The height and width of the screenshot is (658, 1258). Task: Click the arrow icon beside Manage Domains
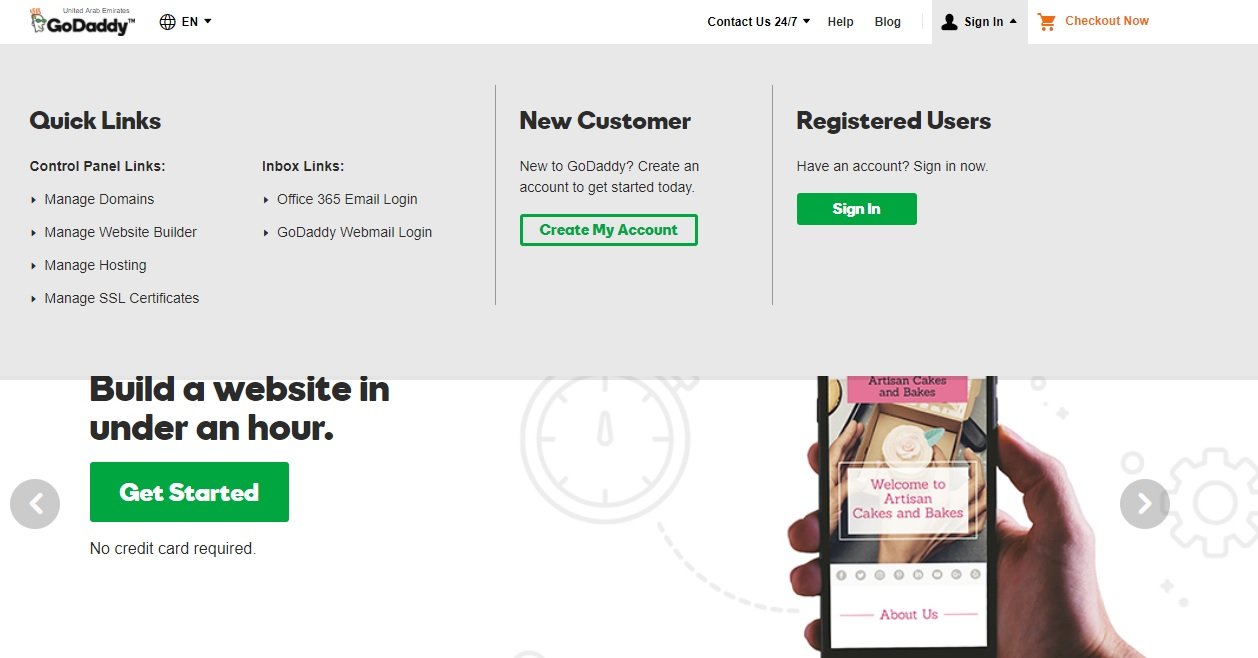[x=34, y=199]
